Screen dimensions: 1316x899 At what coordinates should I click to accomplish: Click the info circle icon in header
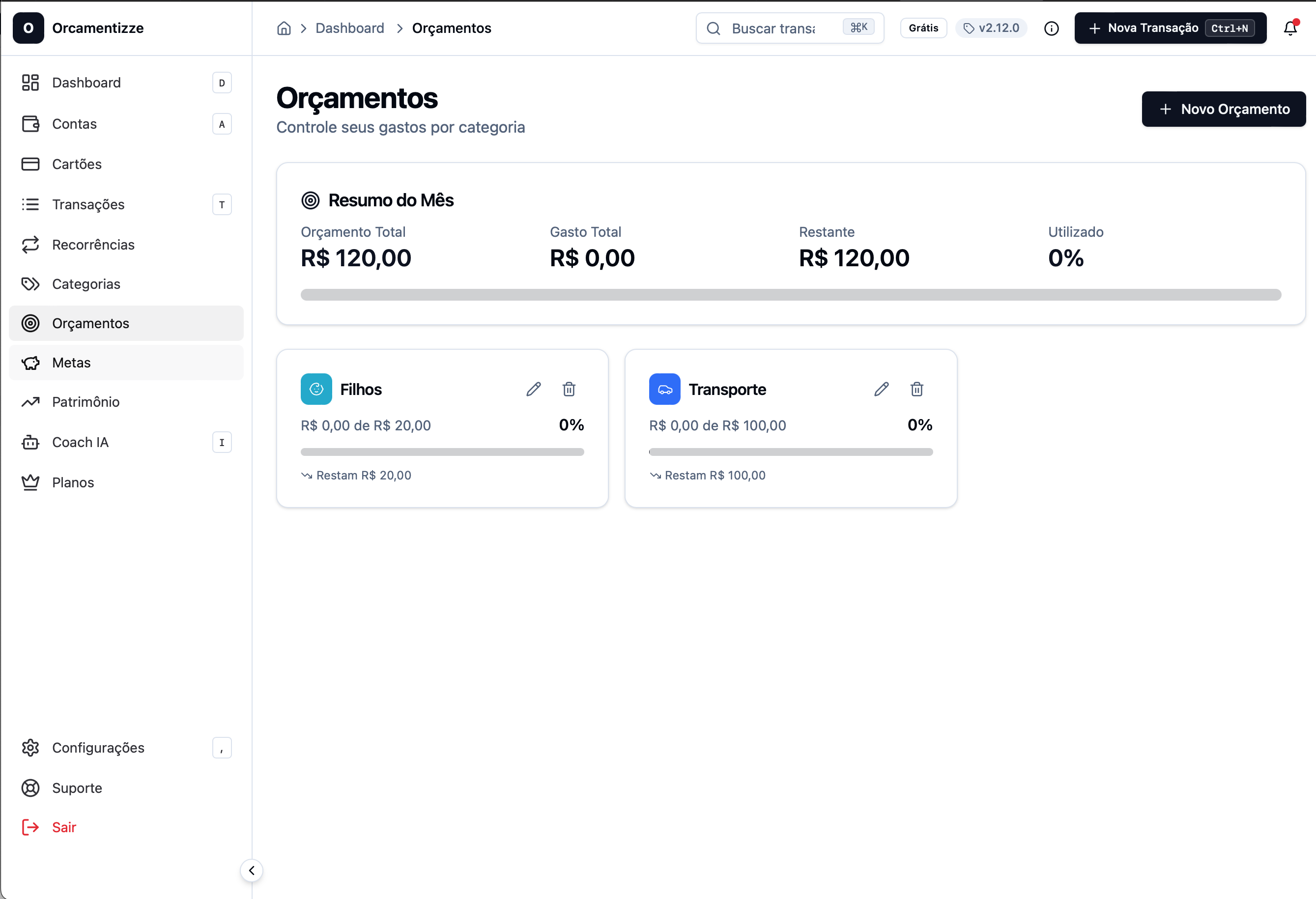pyautogui.click(x=1051, y=28)
